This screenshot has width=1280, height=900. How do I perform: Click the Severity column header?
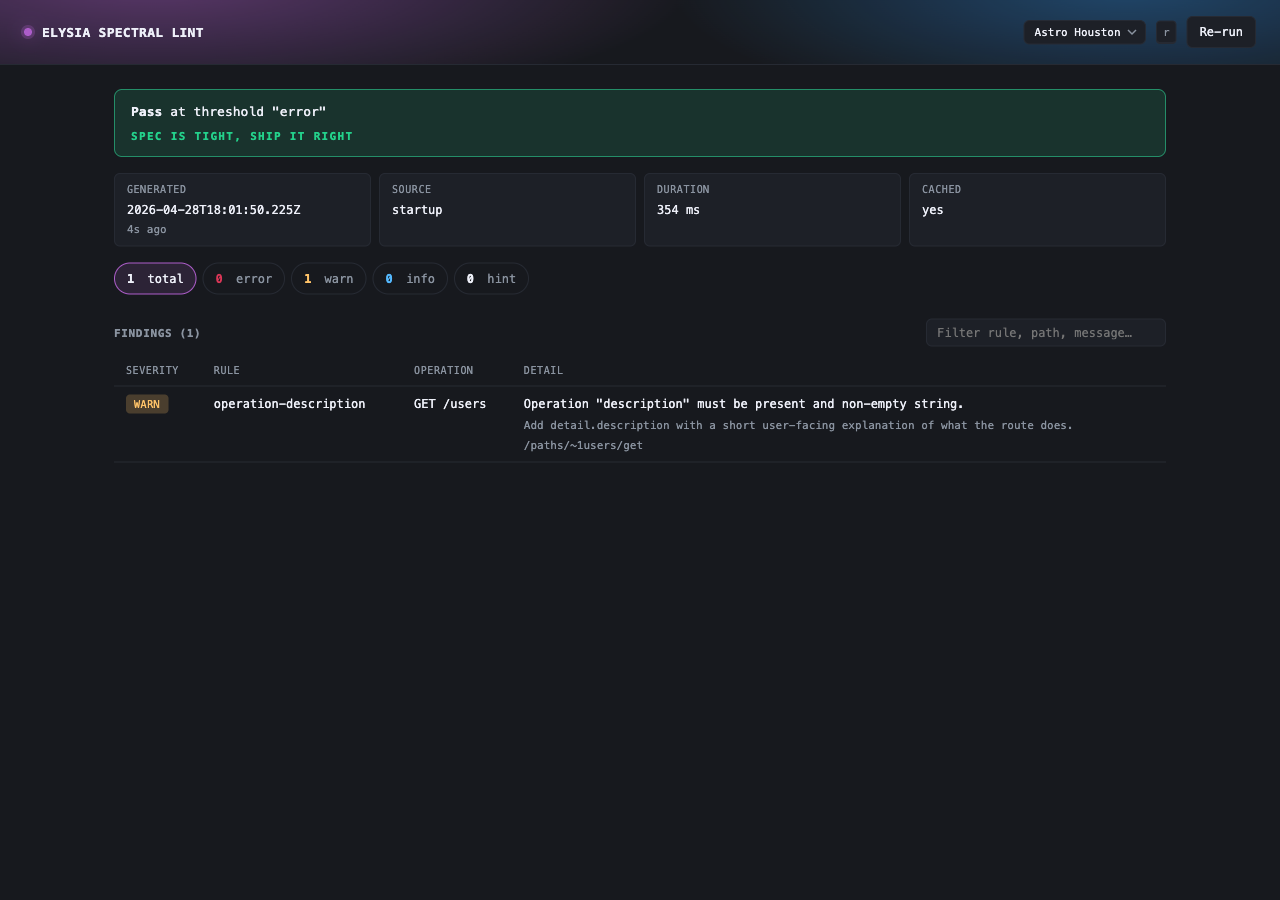152,371
